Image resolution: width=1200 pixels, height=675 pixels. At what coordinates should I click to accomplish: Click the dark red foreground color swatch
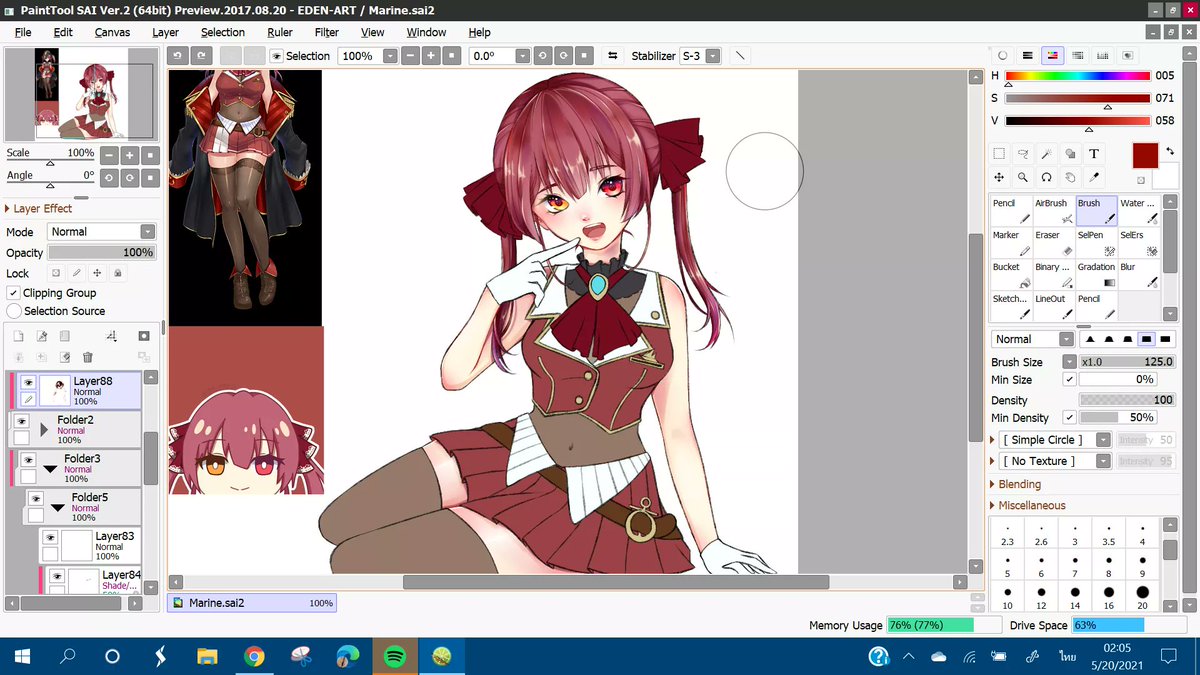(1145, 155)
